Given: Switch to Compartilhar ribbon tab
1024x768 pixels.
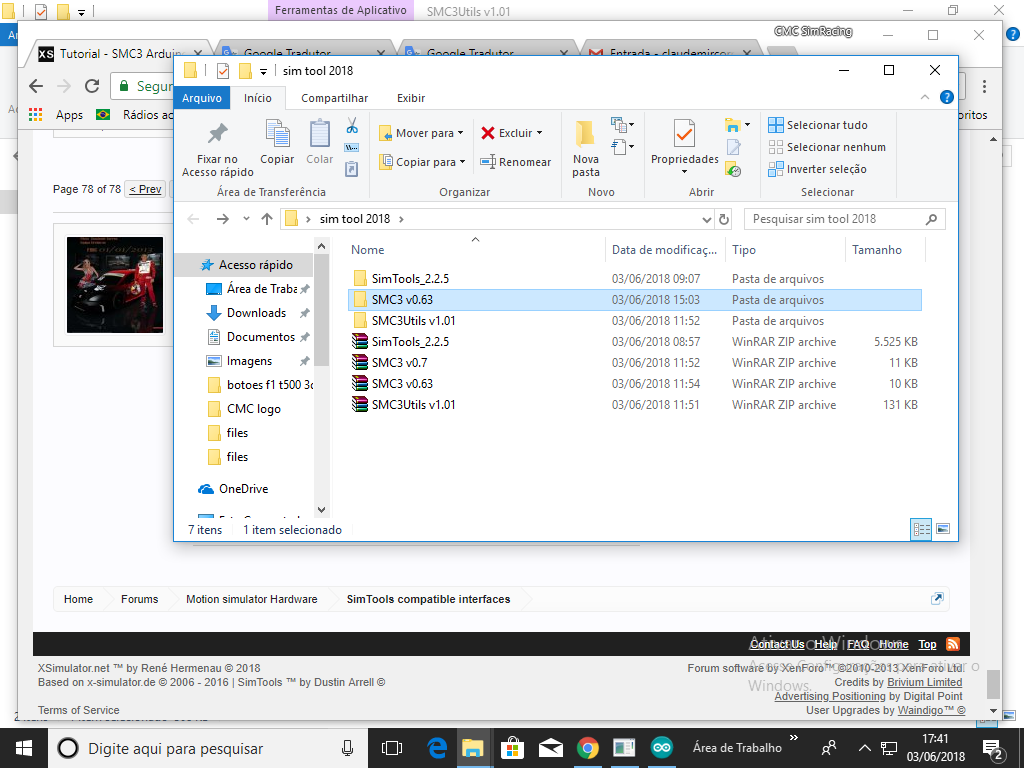Looking at the screenshot, I should (334, 98).
